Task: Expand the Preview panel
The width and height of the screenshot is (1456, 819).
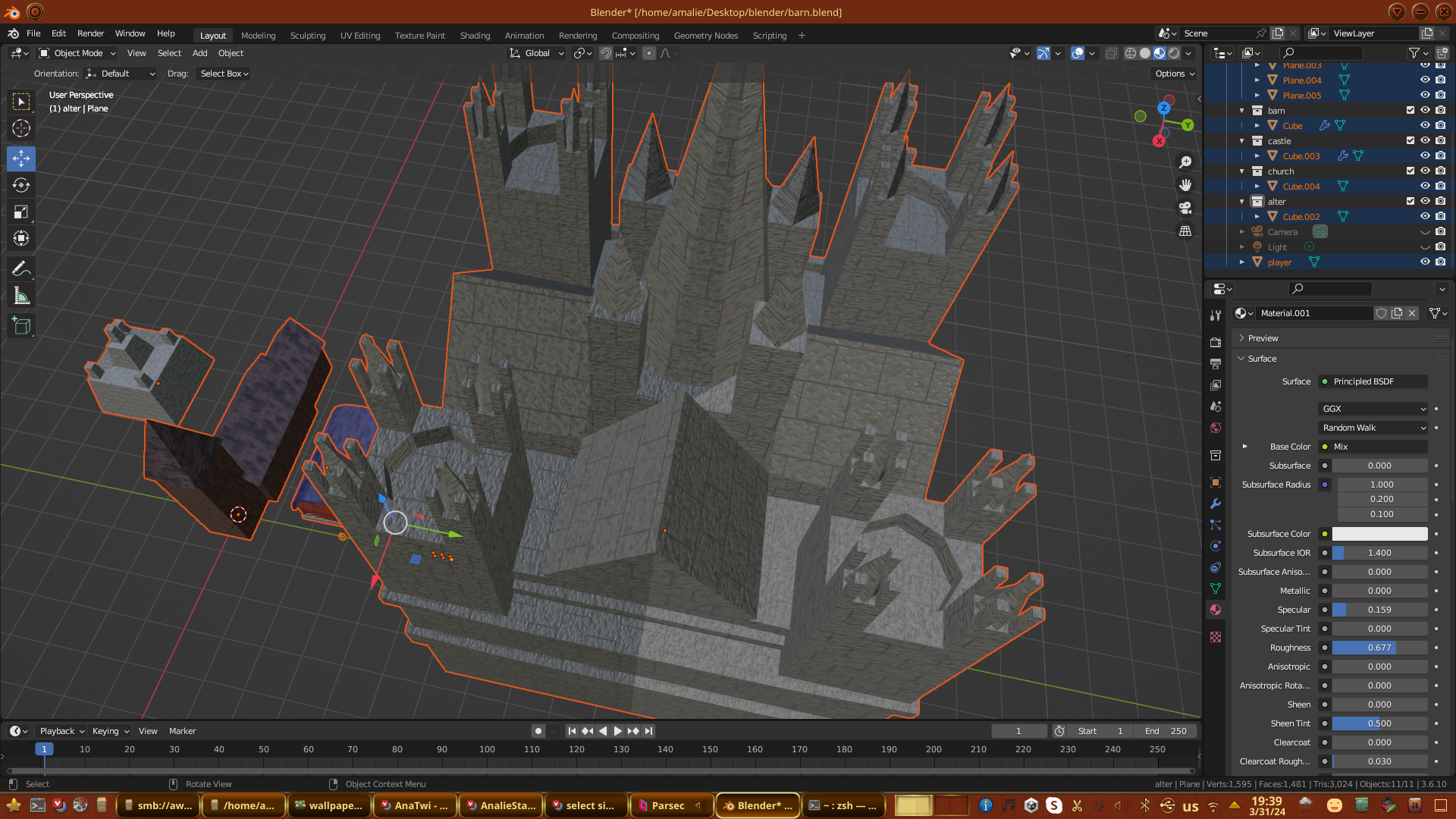Action: click(1263, 338)
